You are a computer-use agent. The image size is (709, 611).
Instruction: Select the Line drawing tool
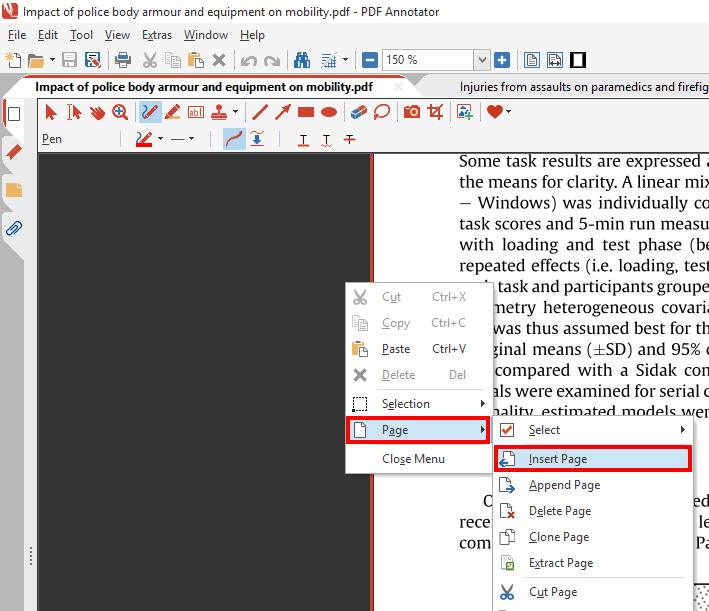point(260,112)
